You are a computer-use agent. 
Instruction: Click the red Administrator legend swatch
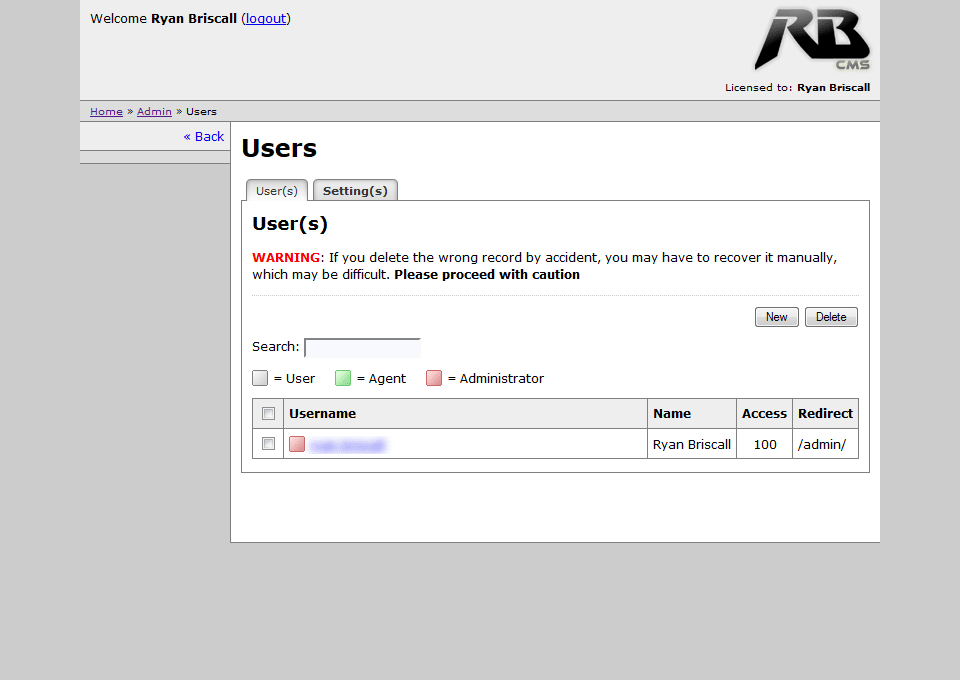(434, 378)
